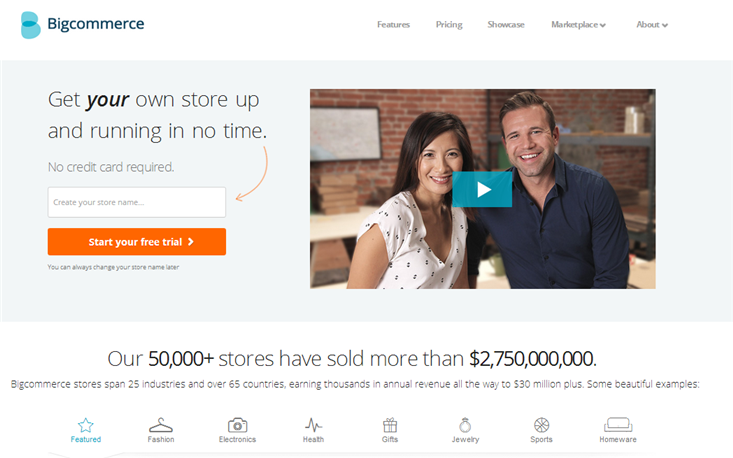The height and width of the screenshot is (458, 733).
Task: Open the Homeware sofa category
Action: point(618,425)
